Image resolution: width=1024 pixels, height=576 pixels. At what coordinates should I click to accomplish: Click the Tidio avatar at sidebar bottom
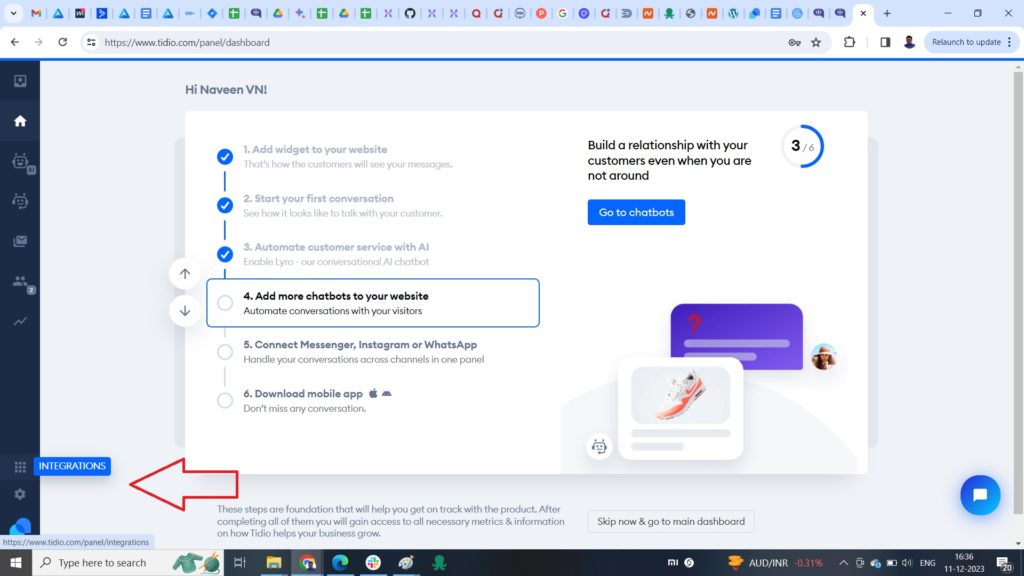click(x=20, y=526)
